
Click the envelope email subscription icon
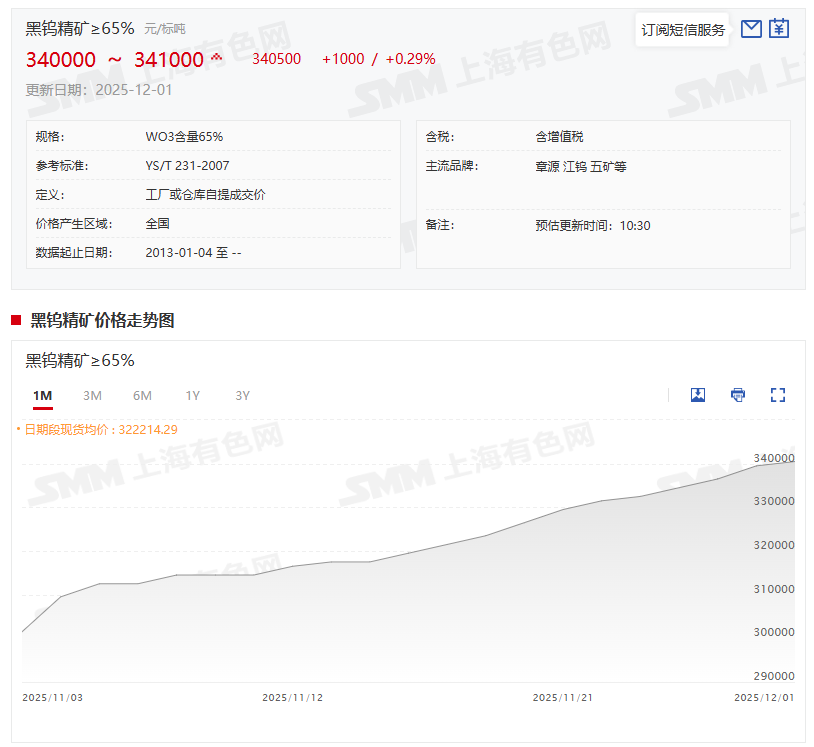coord(751,29)
